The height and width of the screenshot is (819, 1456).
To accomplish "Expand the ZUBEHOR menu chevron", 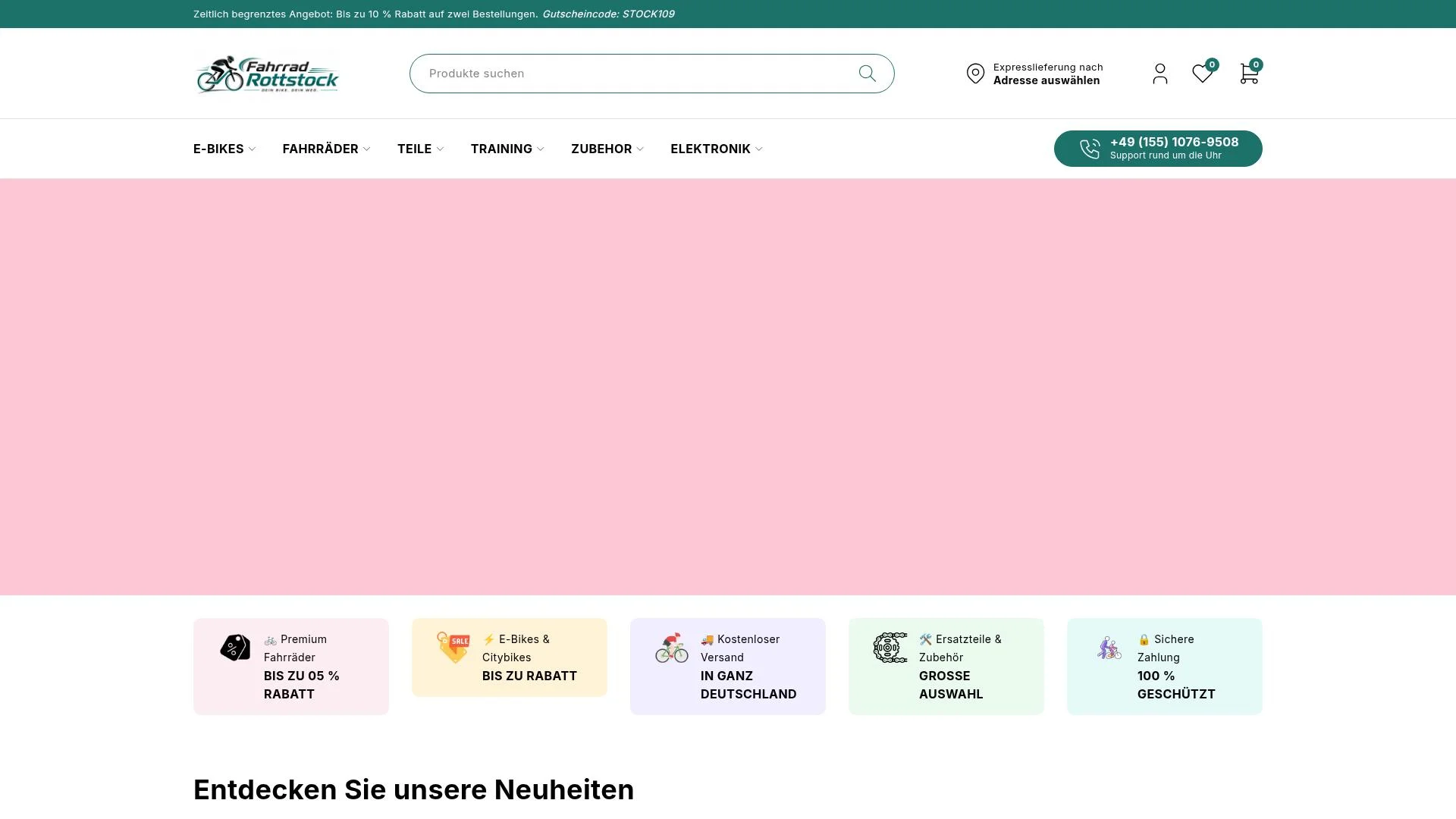I will (x=640, y=149).
